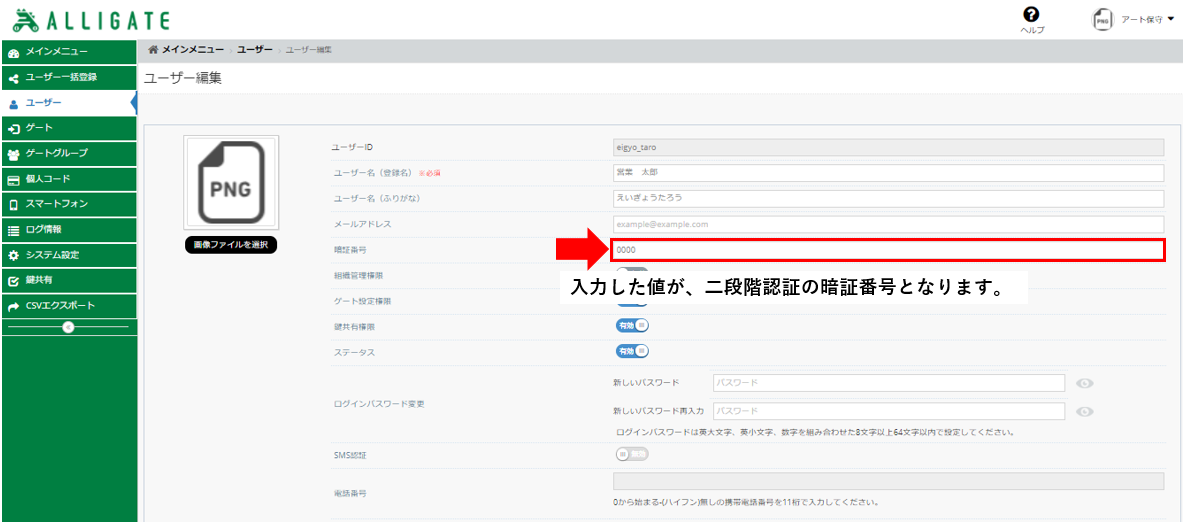The image size is (1186, 530).
Task: Click the ユーザー一括登録 share icon
Action: pos(13,78)
